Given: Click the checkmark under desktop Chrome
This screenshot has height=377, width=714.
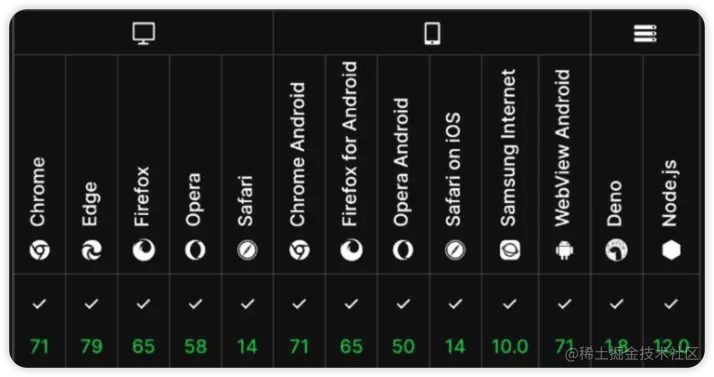Looking at the screenshot, I should (40, 304).
